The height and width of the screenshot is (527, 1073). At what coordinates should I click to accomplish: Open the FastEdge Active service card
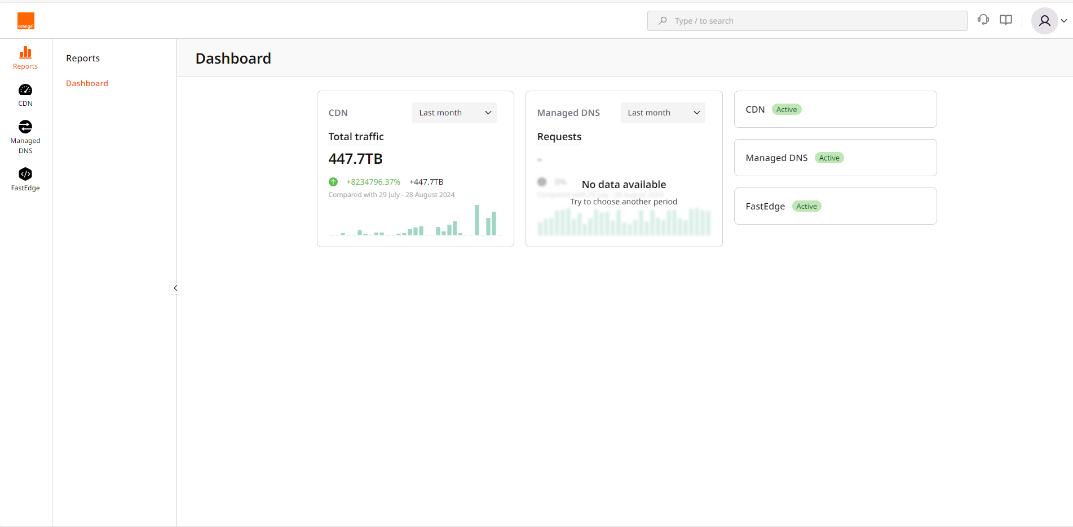click(x=835, y=206)
